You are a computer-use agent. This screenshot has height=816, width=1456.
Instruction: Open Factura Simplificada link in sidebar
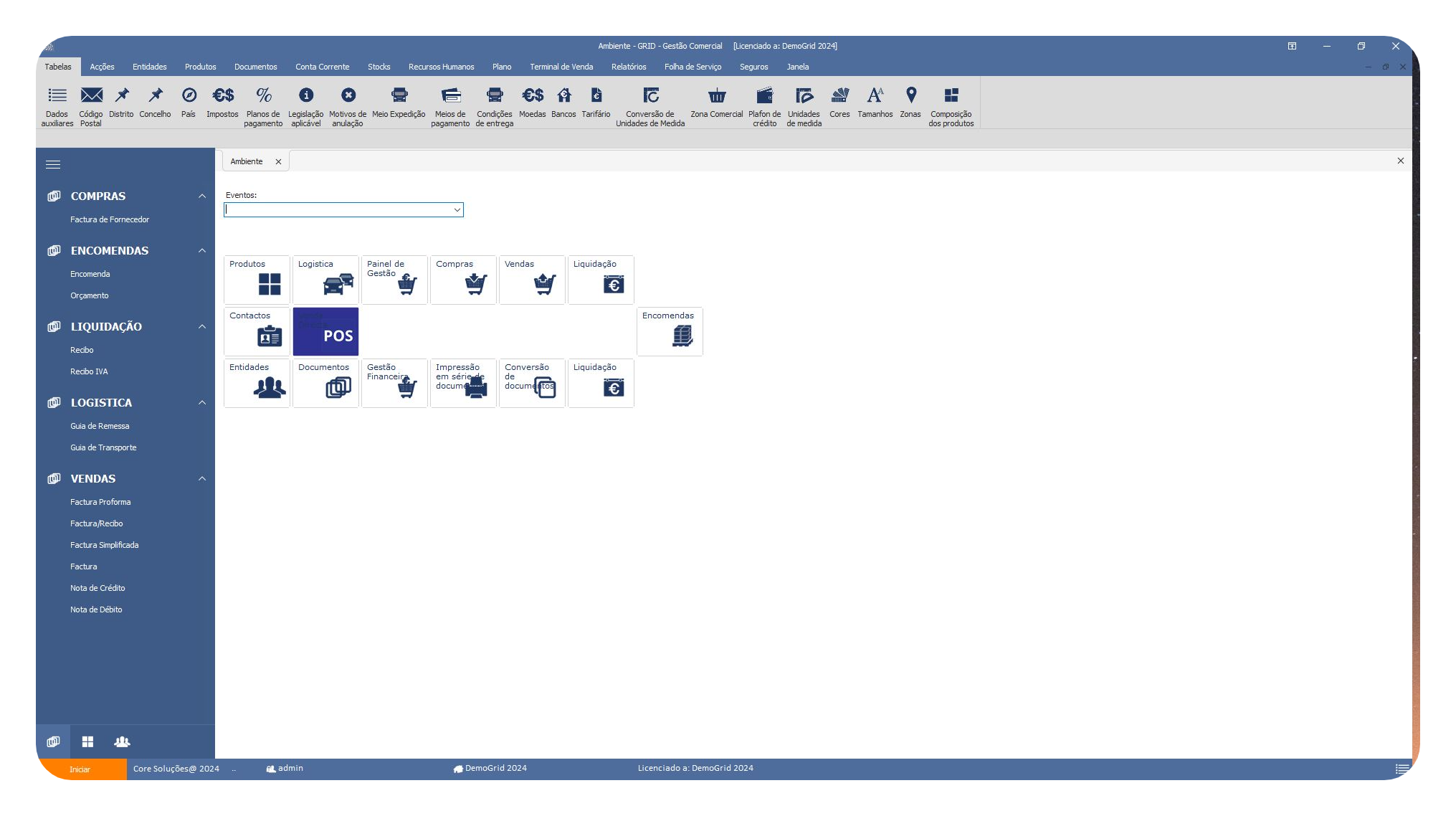(104, 545)
